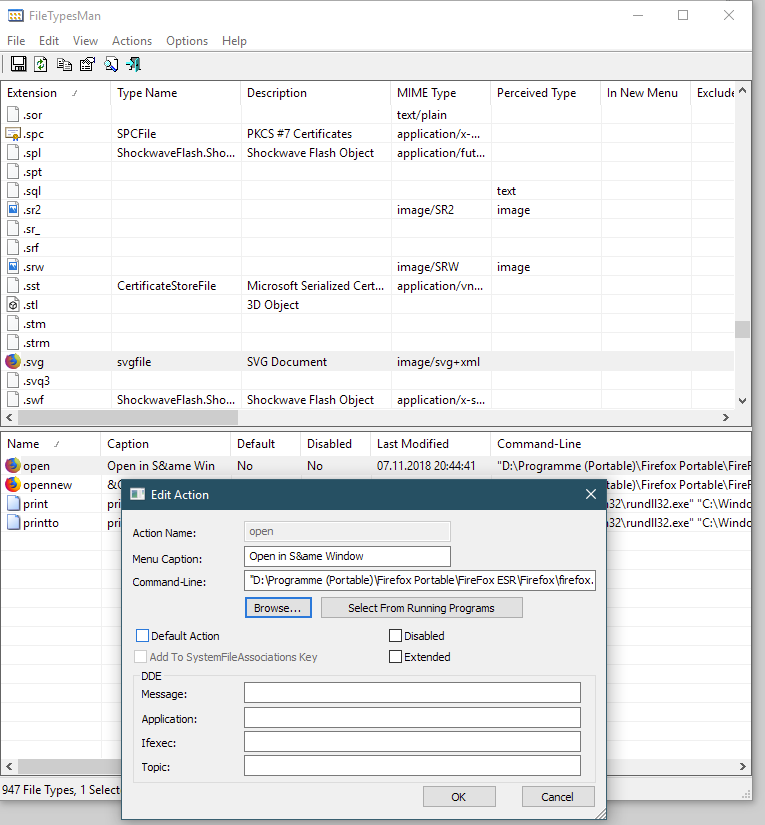Click the Copy selected items icon
This screenshot has width=765, height=825.
tap(64, 65)
